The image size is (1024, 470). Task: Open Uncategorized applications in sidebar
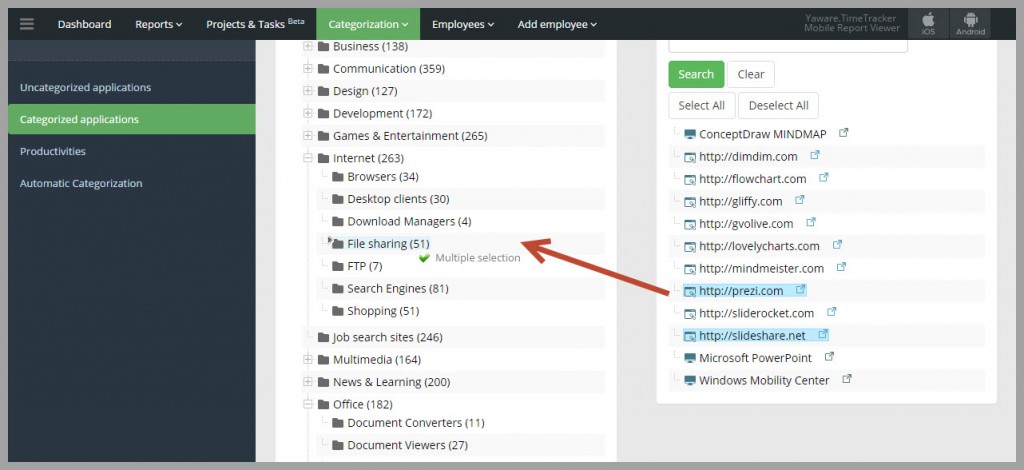click(x=86, y=87)
